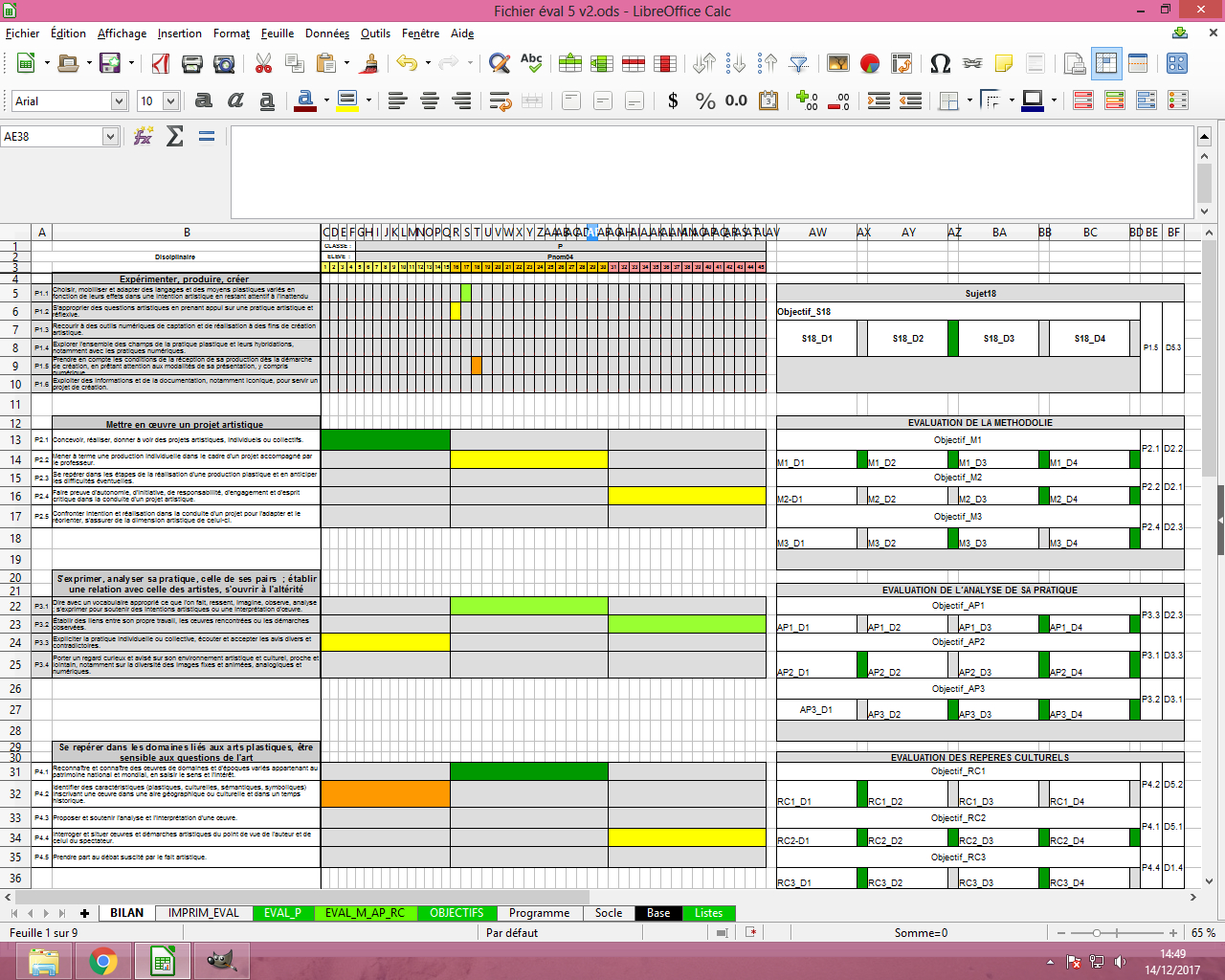Expand font color dropdown arrow

(326, 100)
